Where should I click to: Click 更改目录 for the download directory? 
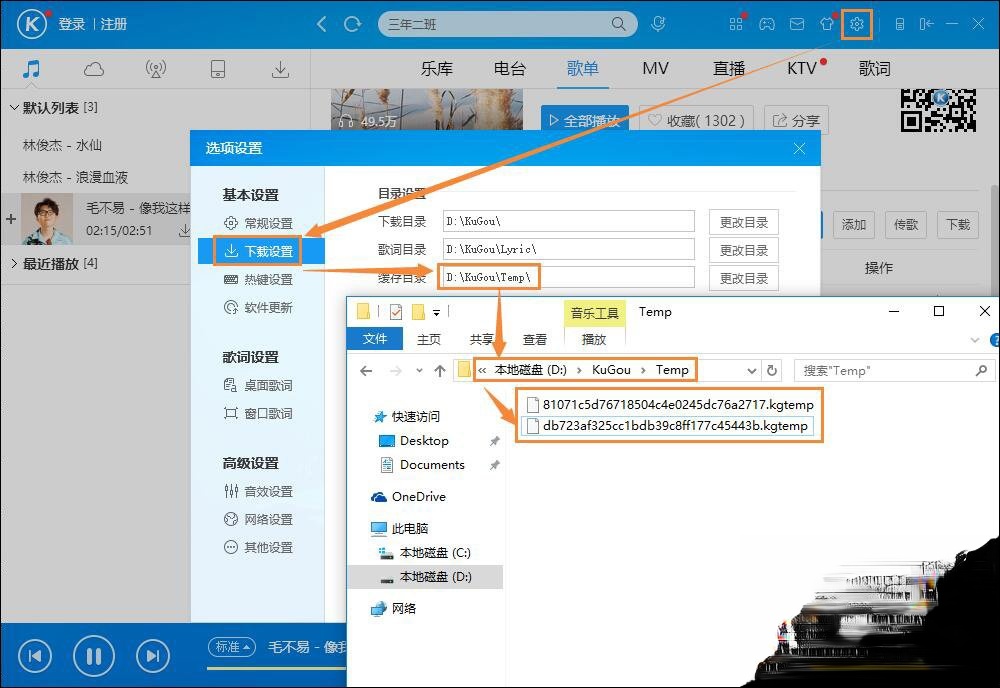[743, 221]
